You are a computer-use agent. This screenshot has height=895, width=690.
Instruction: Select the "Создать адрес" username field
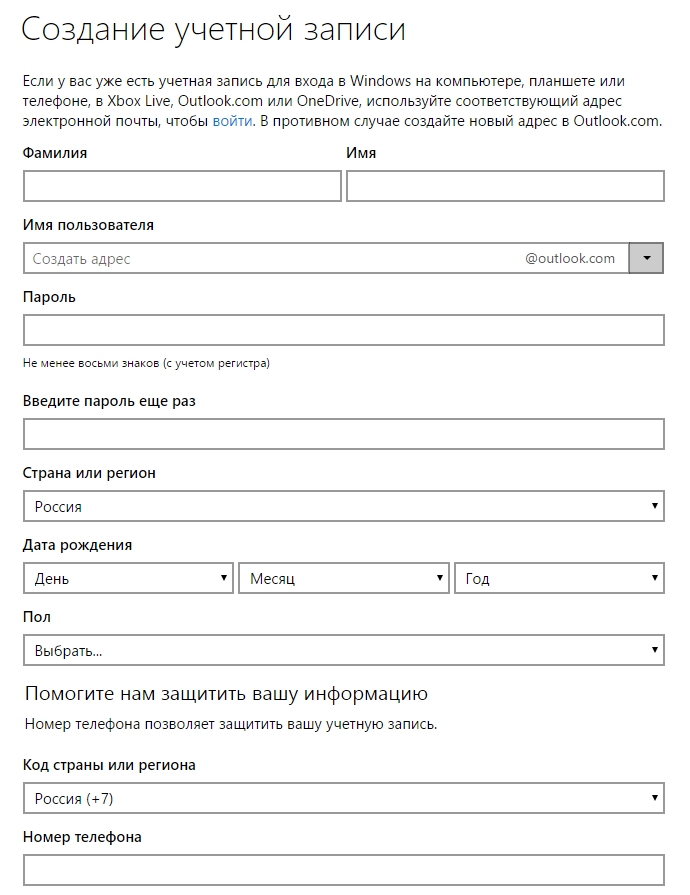[x=270, y=259]
